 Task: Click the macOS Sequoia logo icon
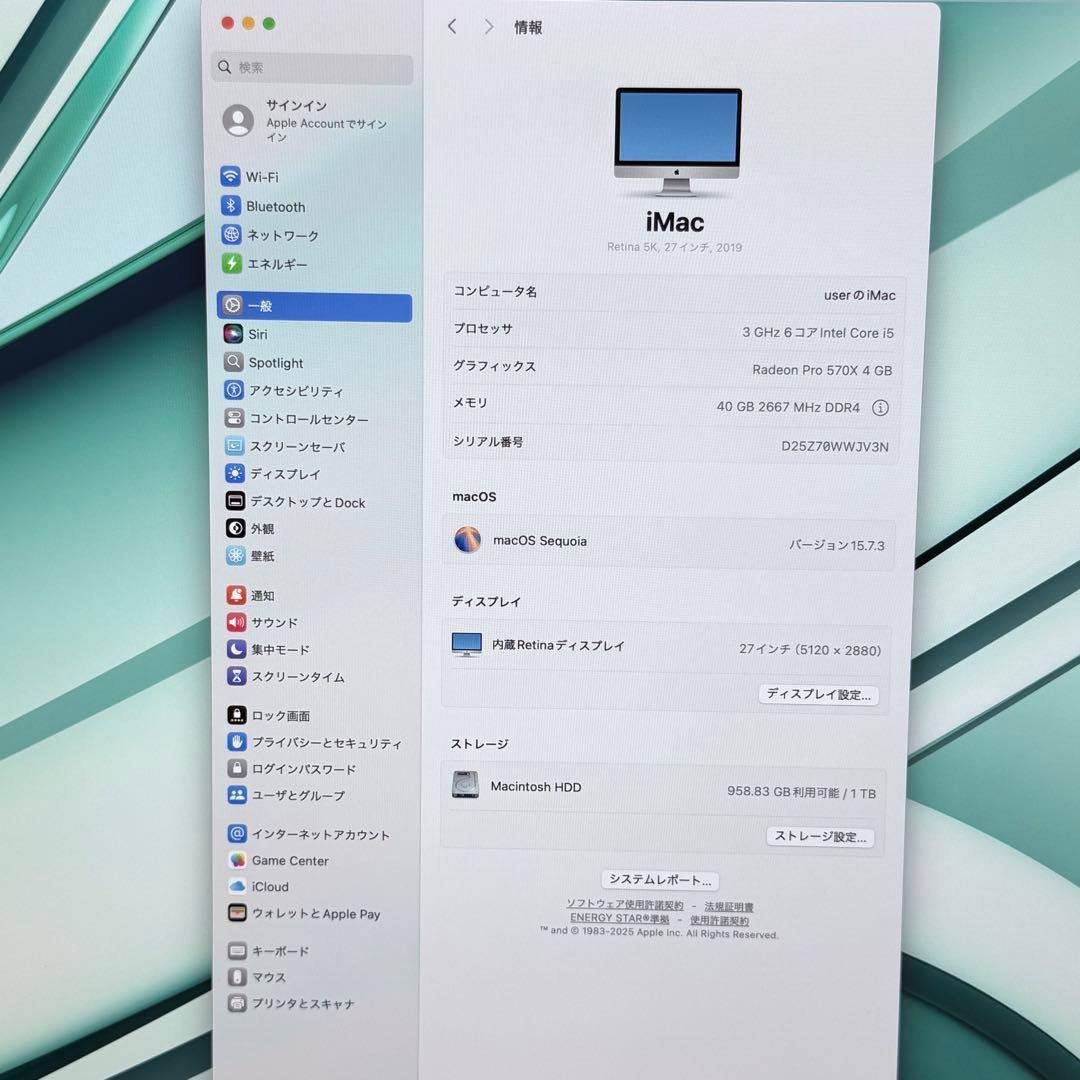(468, 539)
